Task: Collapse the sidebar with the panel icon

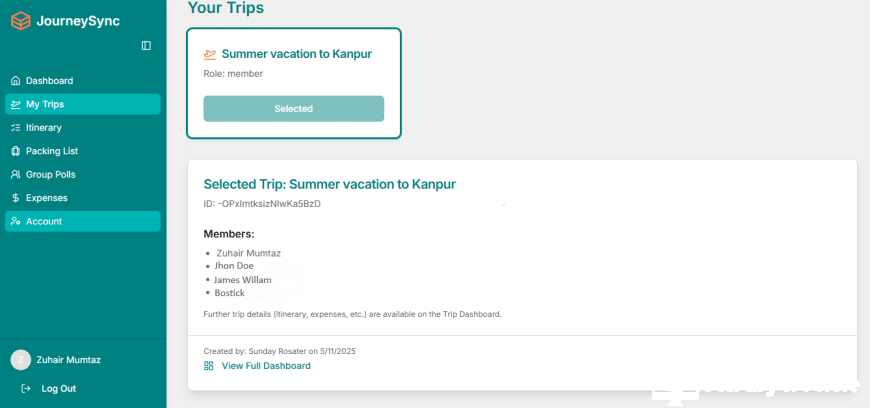Action: [146, 45]
